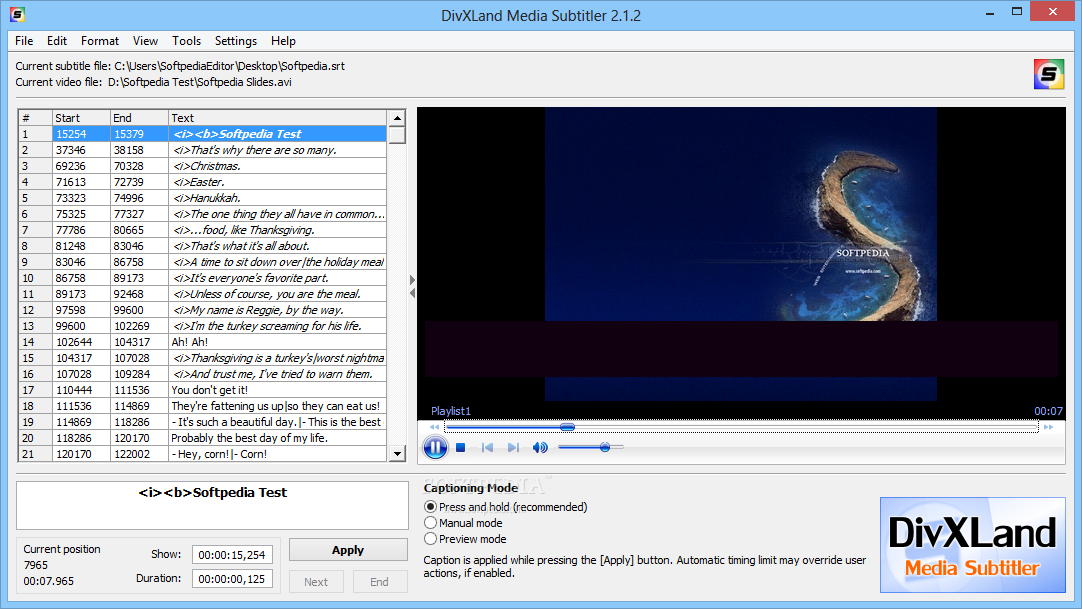Skip to next track in player
Image resolution: width=1082 pixels, height=609 pixels.
point(513,448)
